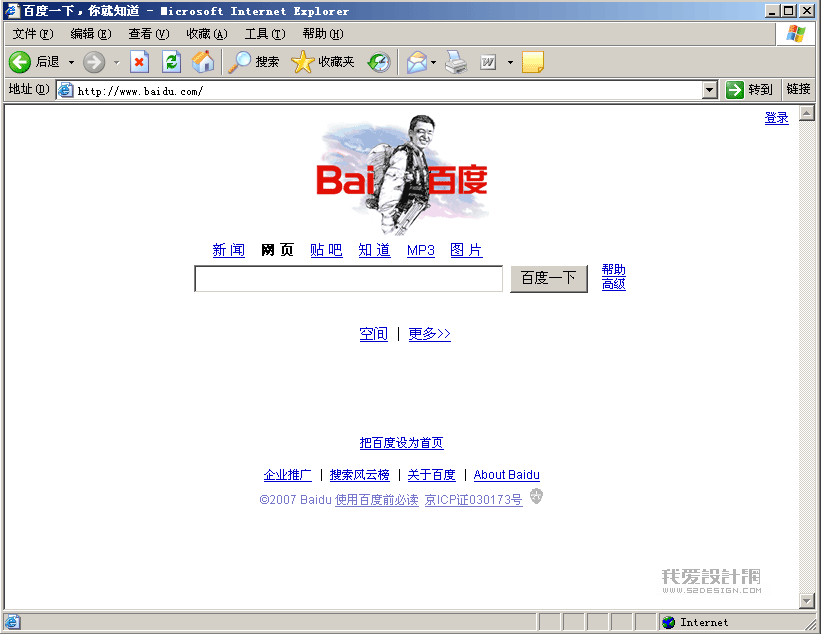The height and width of the screenshot is (634, 821).
Task: Click the vertical scrollbar down arrow
Action: [x=807, y=600]
